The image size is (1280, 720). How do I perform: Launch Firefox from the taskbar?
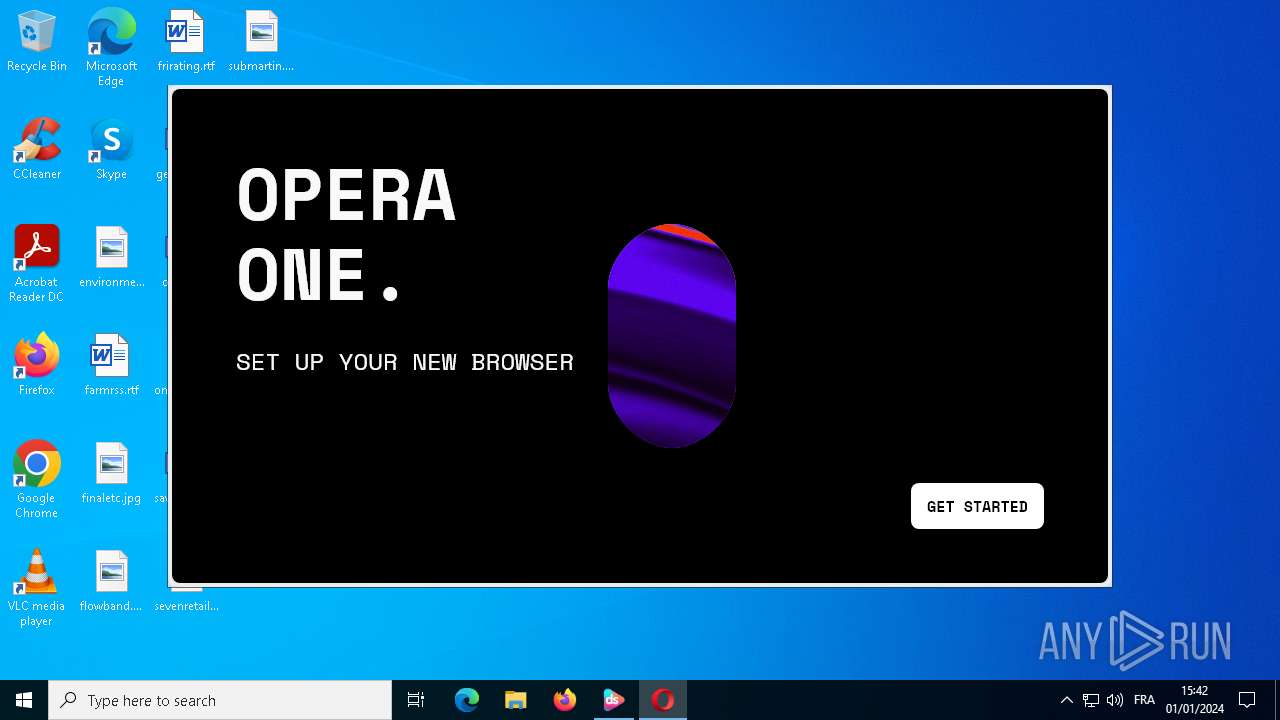[x=565, y=700]
